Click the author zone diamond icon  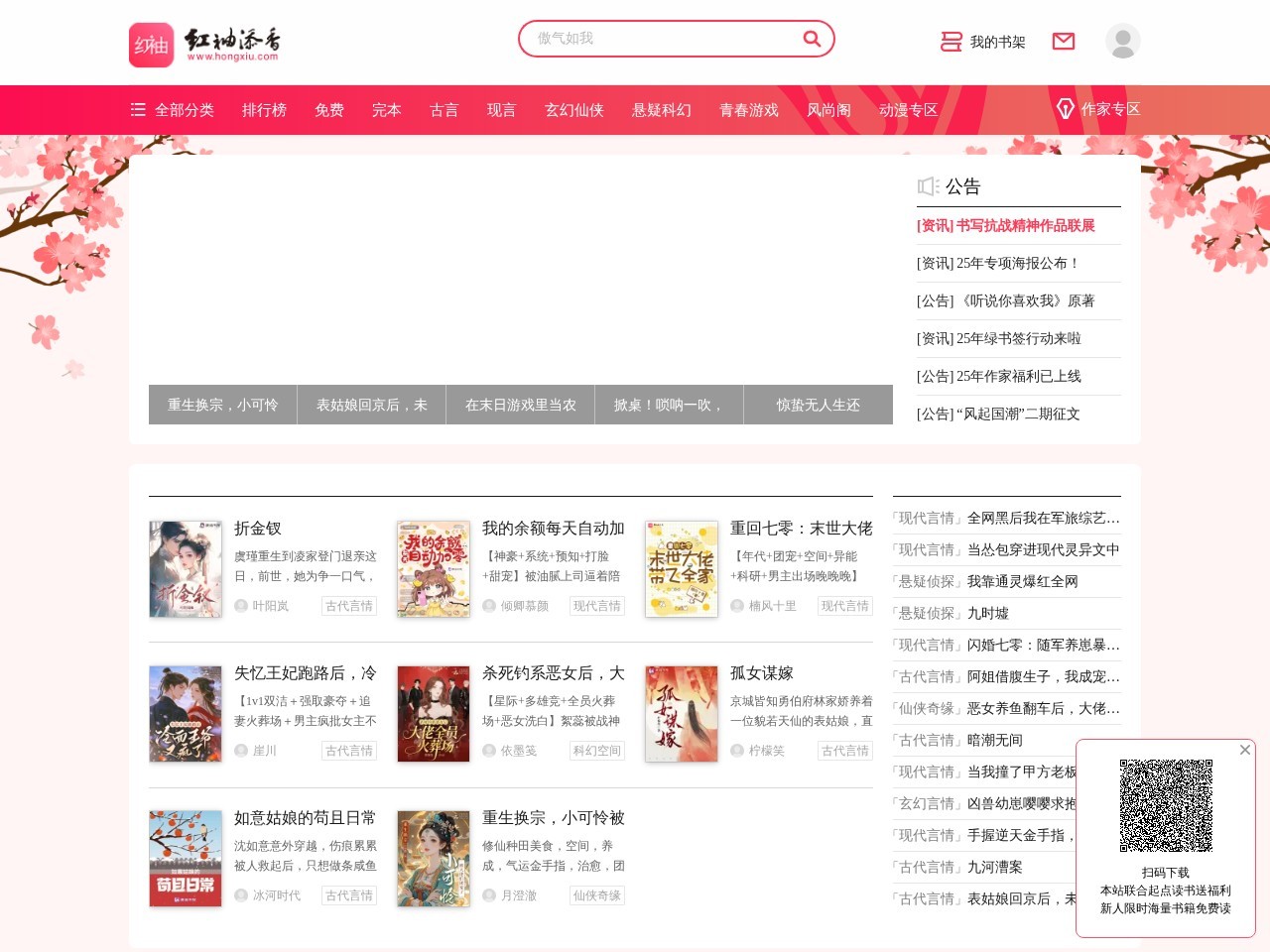1066,109
